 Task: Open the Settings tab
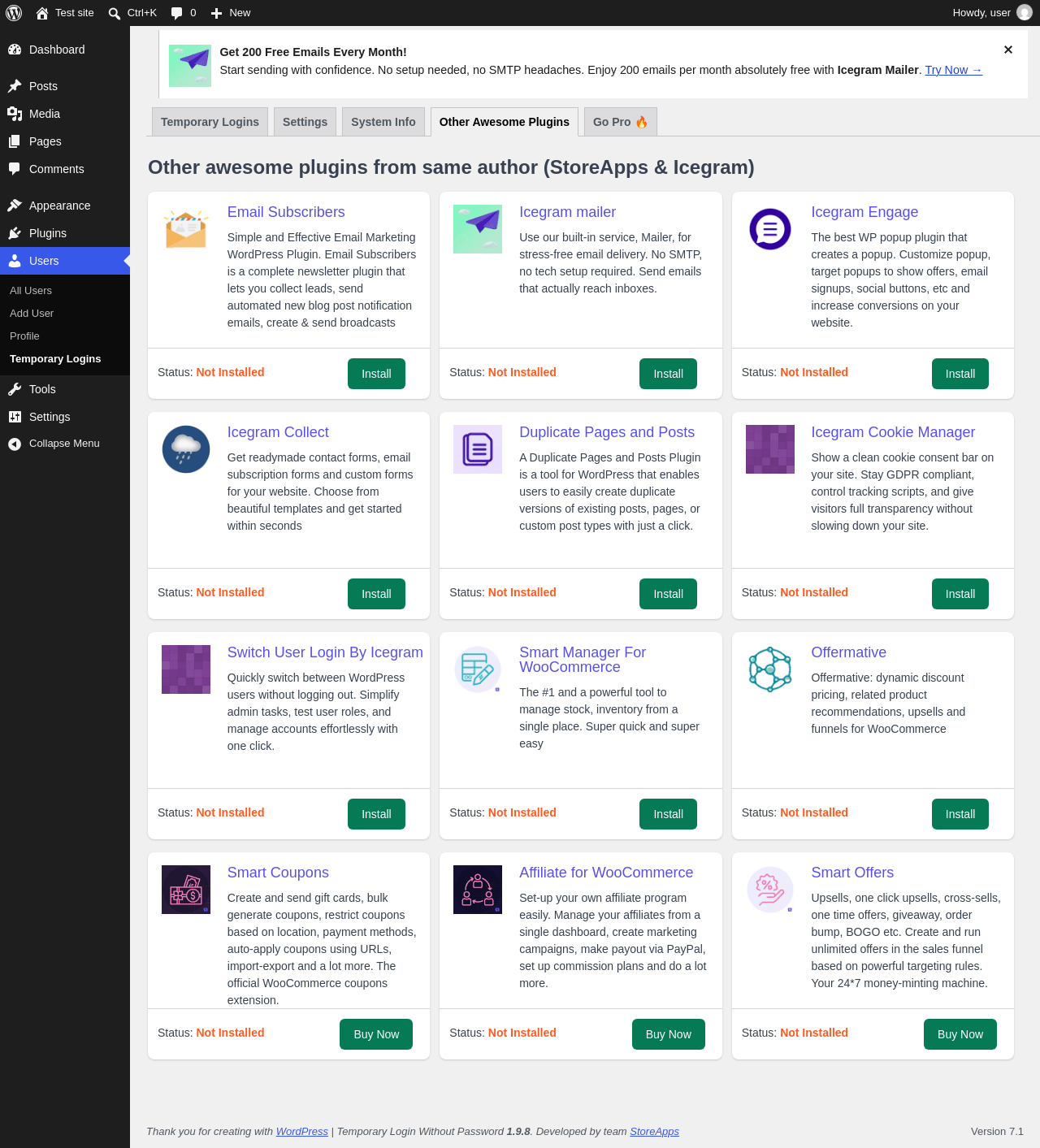coord(305,122)
